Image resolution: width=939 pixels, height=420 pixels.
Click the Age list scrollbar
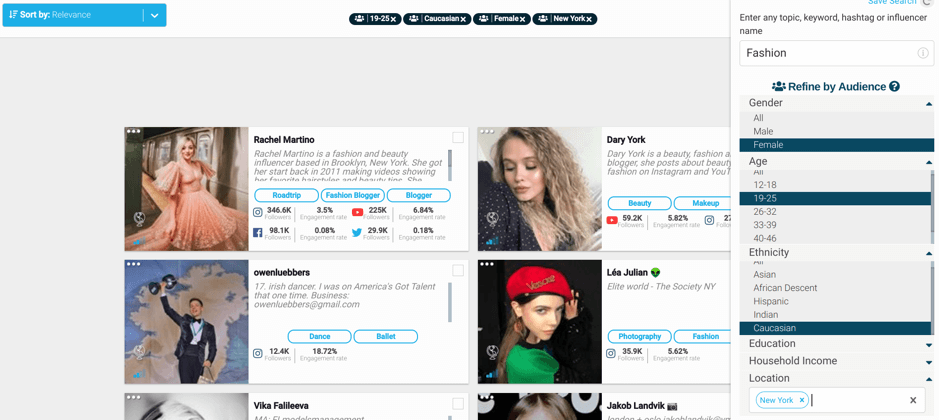point(931,201)
